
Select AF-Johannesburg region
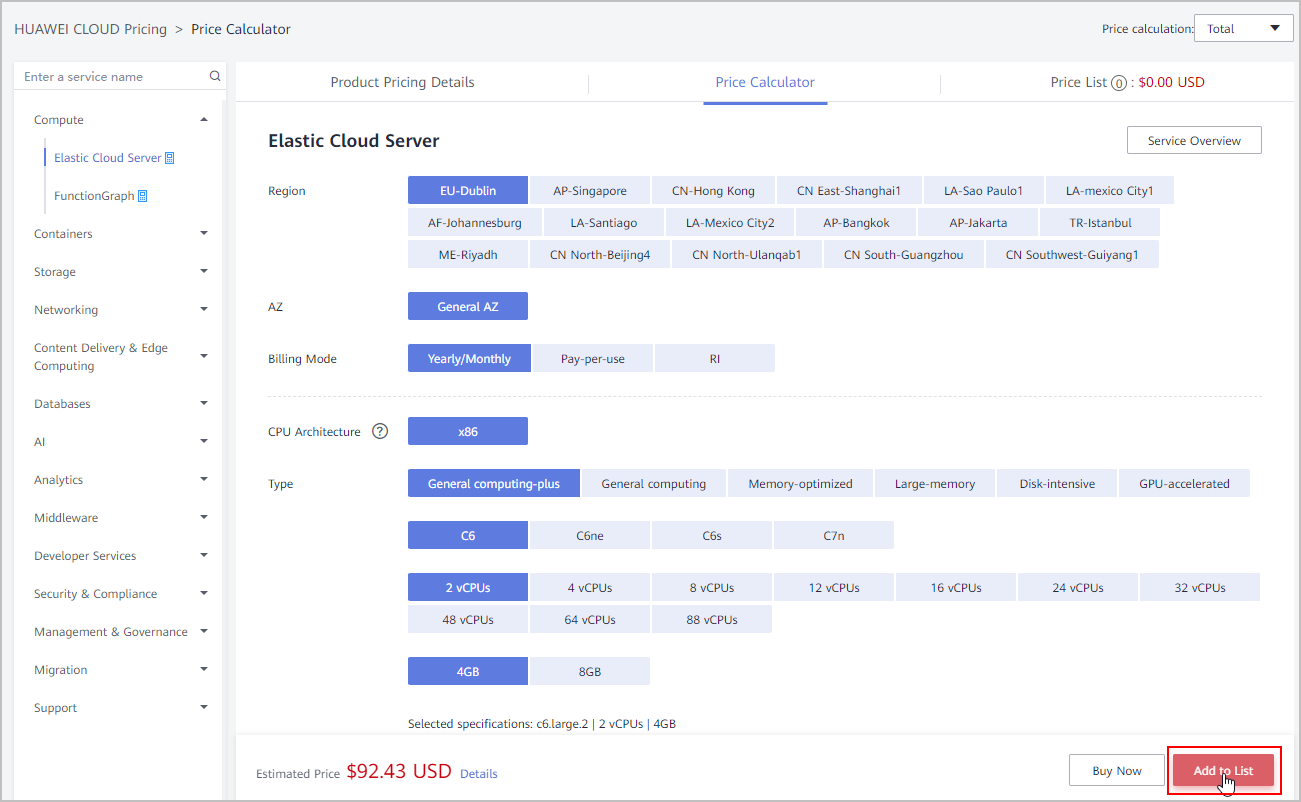click(475, 223)
